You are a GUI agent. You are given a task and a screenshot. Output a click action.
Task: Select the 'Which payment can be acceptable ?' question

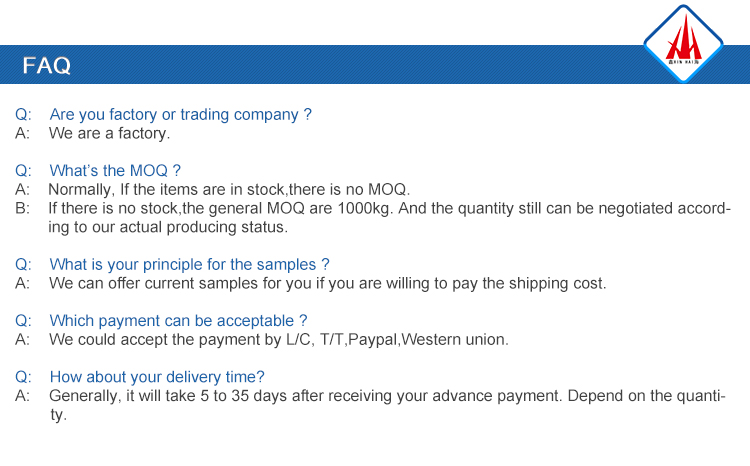coord(178,321)
